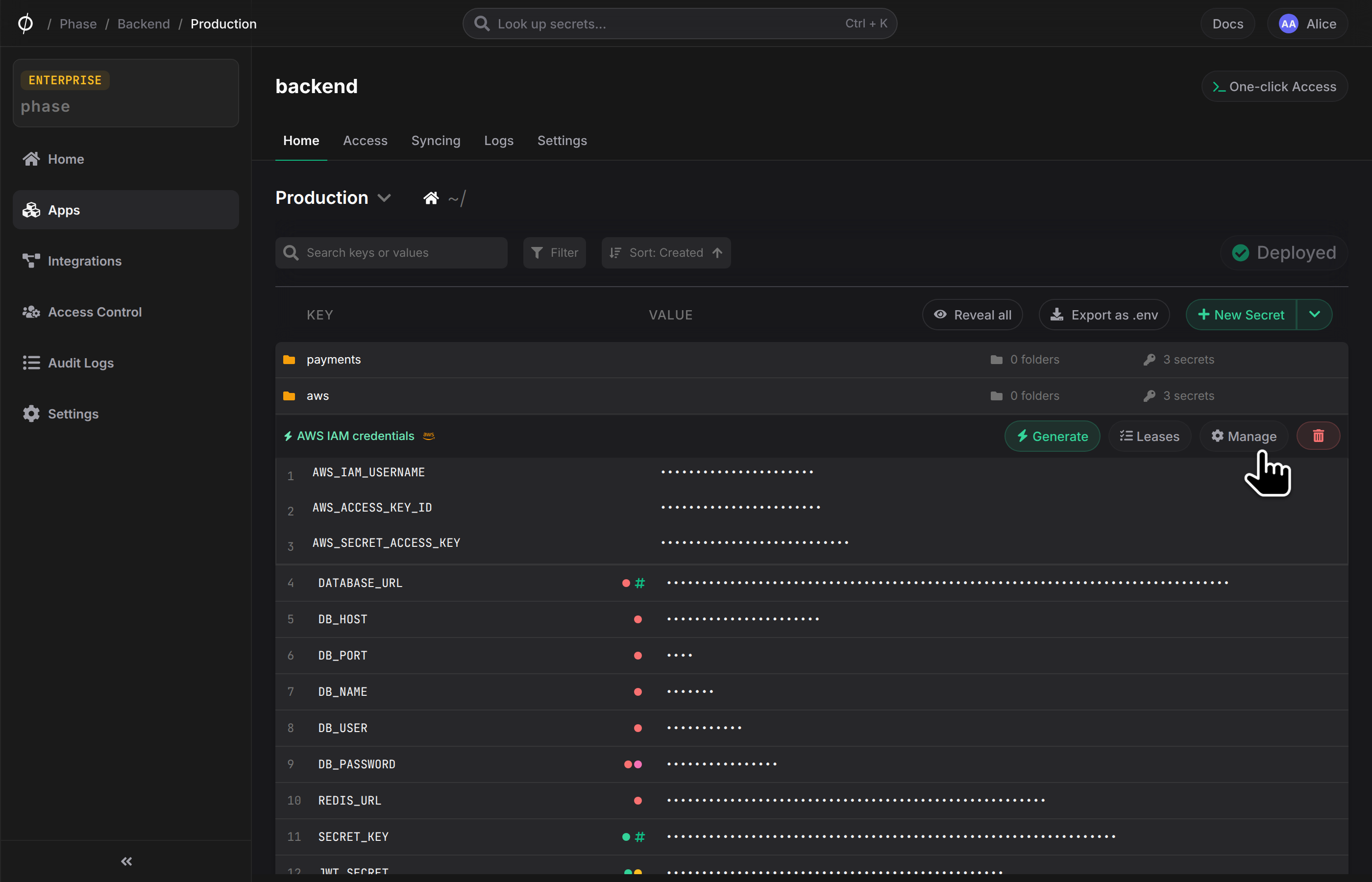1372x882 pixels.
Task: Focus the Search keys or values field
Action: [391, 252]
